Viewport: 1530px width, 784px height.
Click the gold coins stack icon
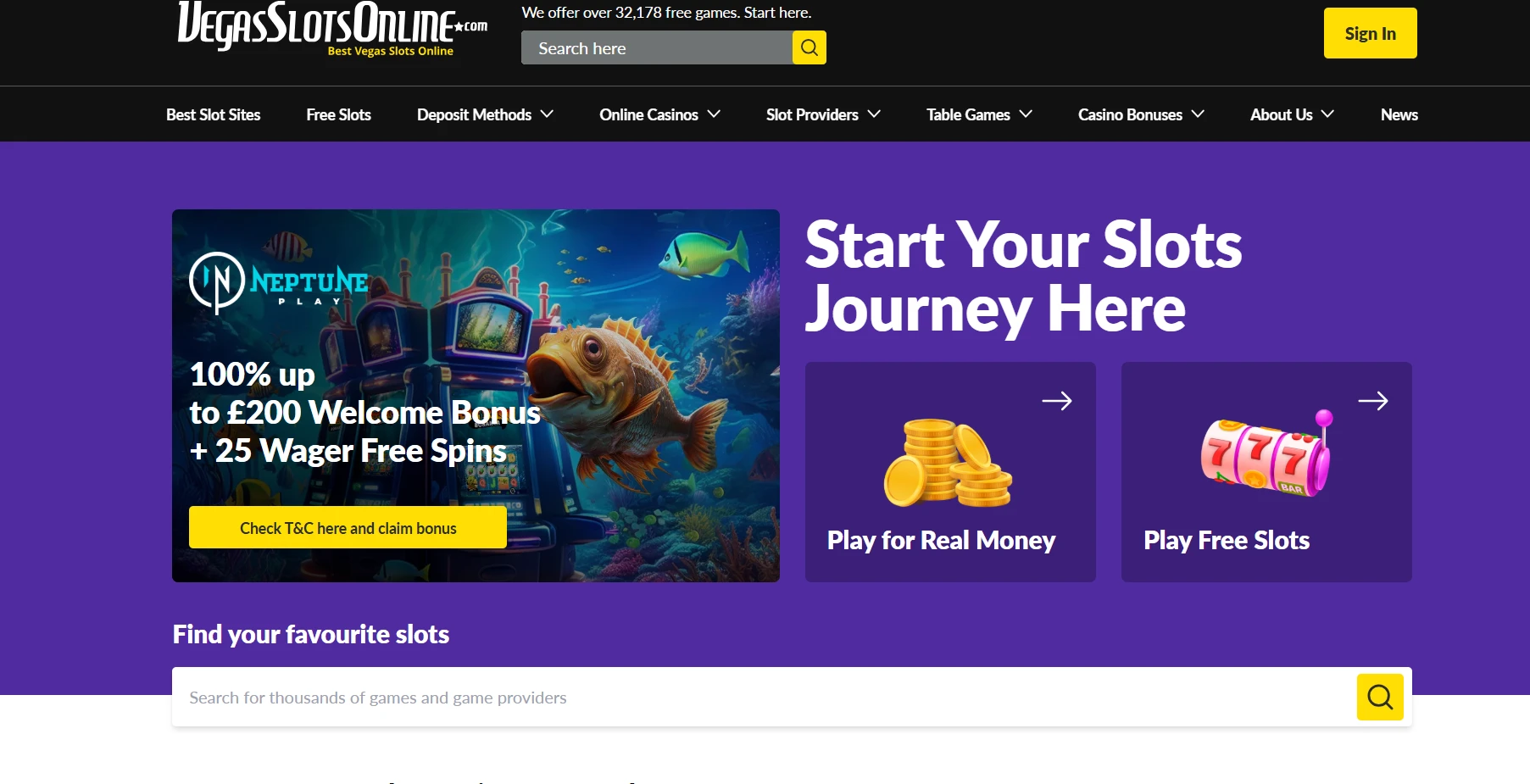(x=948, y=462)
